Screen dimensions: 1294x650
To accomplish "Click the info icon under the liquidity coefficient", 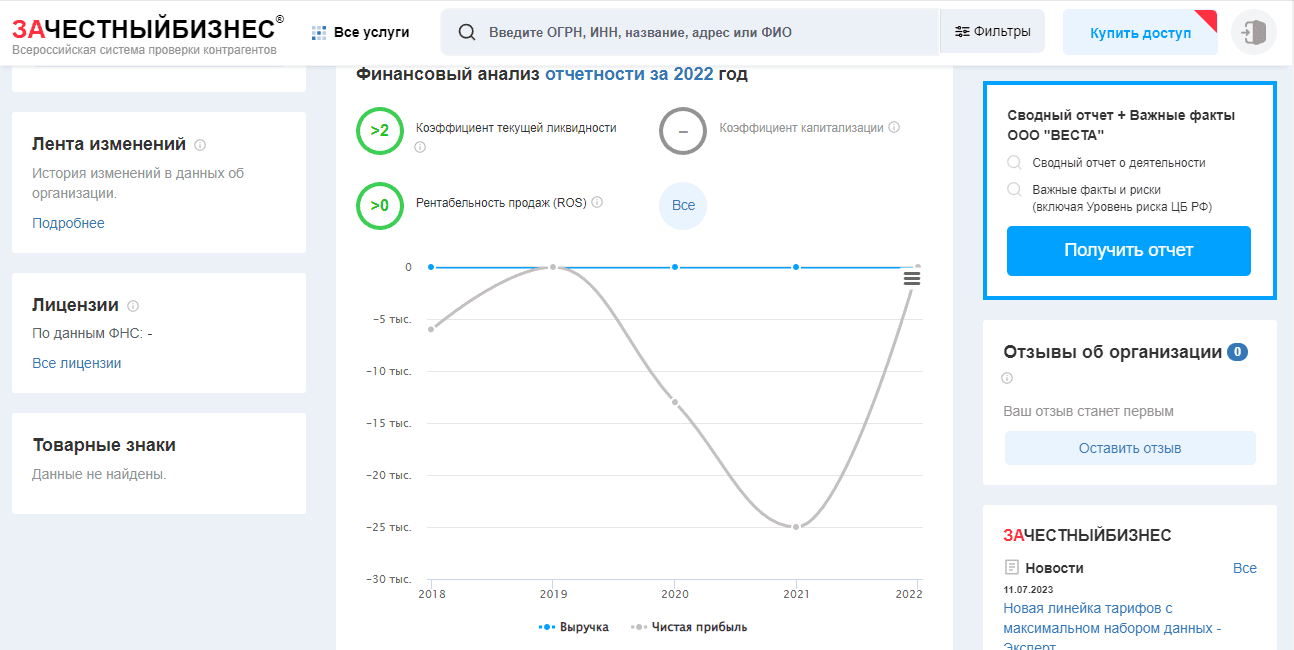I will [x=420, y=146].
